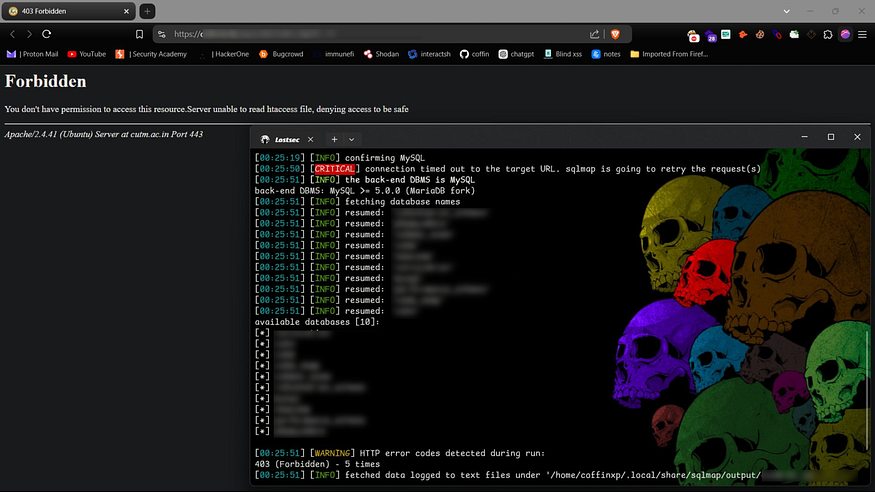This screenshot has width=875, height=492.
Task: Open the browser extensions puzzle icon
Action: [828, 34]
